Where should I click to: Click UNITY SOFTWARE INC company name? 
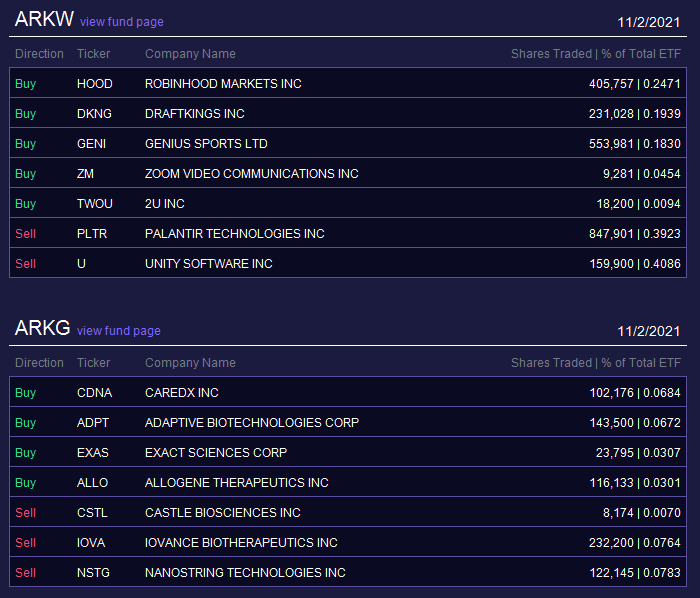(209, 264)
